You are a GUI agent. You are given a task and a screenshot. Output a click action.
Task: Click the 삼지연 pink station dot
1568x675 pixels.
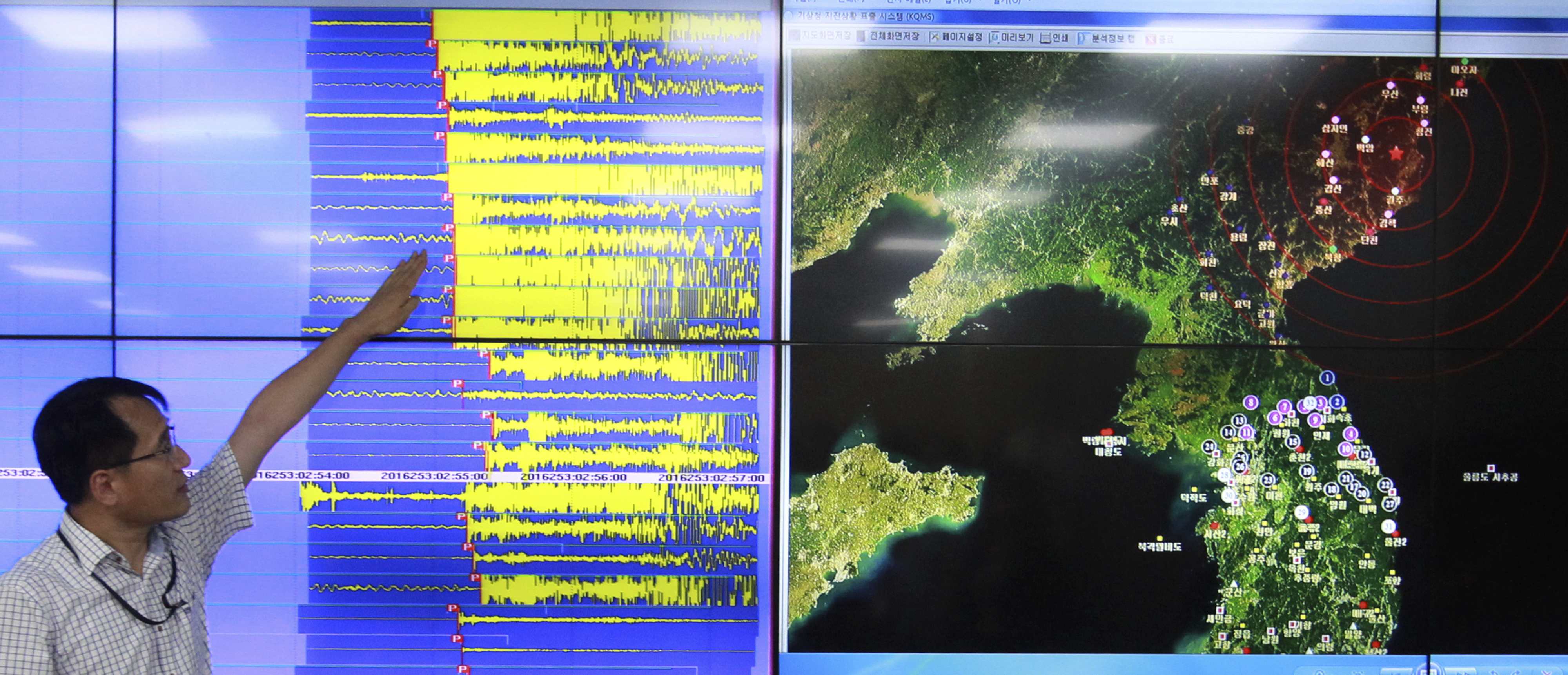pyautogui.click(x=1335, y=120)
